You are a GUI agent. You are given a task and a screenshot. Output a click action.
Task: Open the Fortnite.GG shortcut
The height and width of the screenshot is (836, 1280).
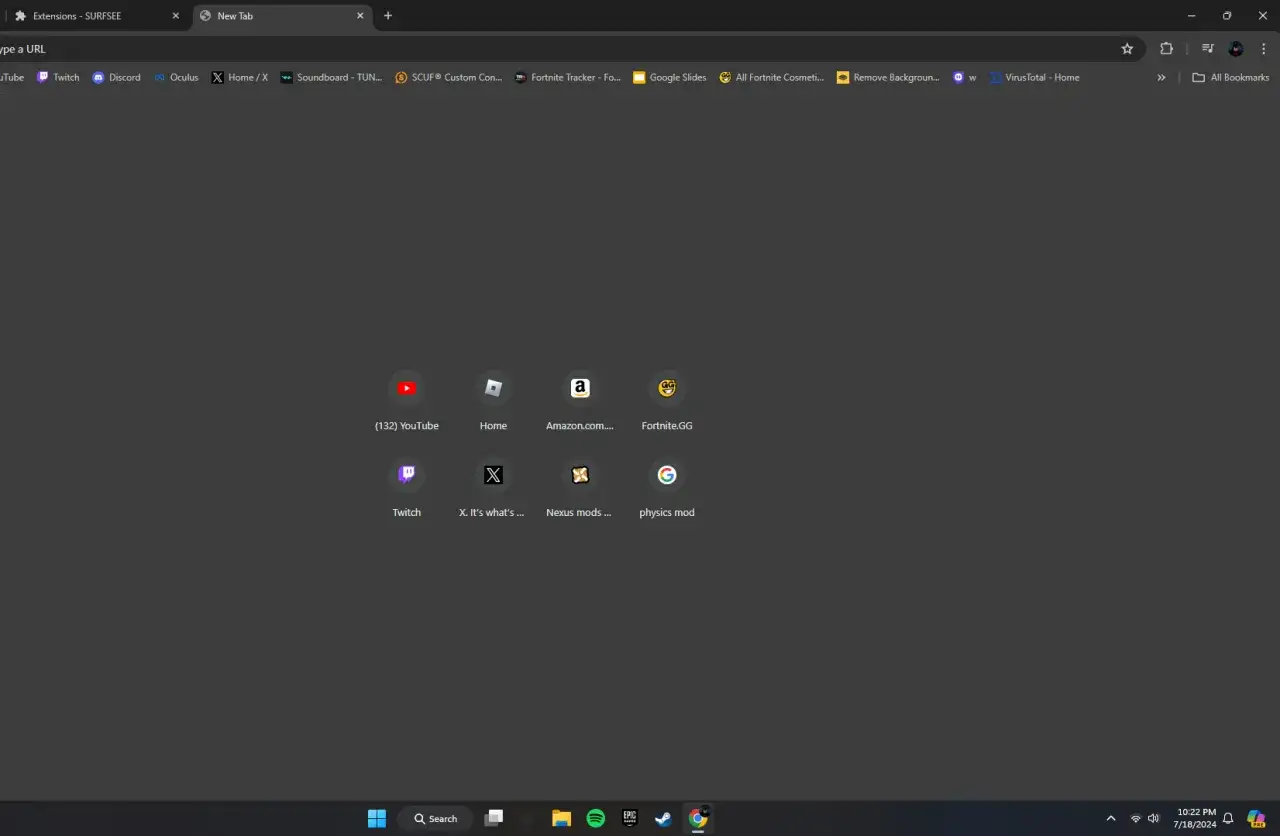(x=667, y=388)
